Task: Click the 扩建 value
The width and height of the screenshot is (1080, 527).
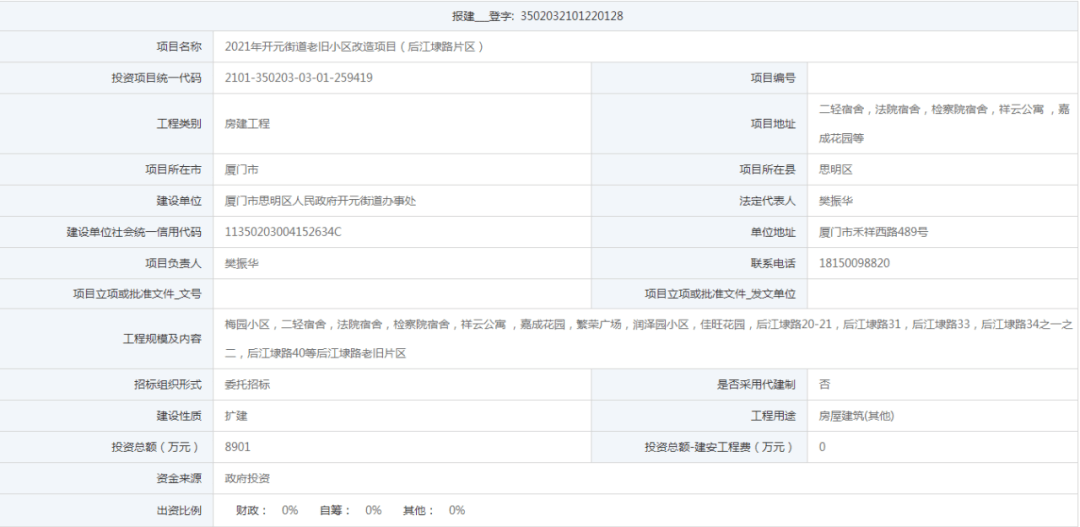Action: point(236,416)
